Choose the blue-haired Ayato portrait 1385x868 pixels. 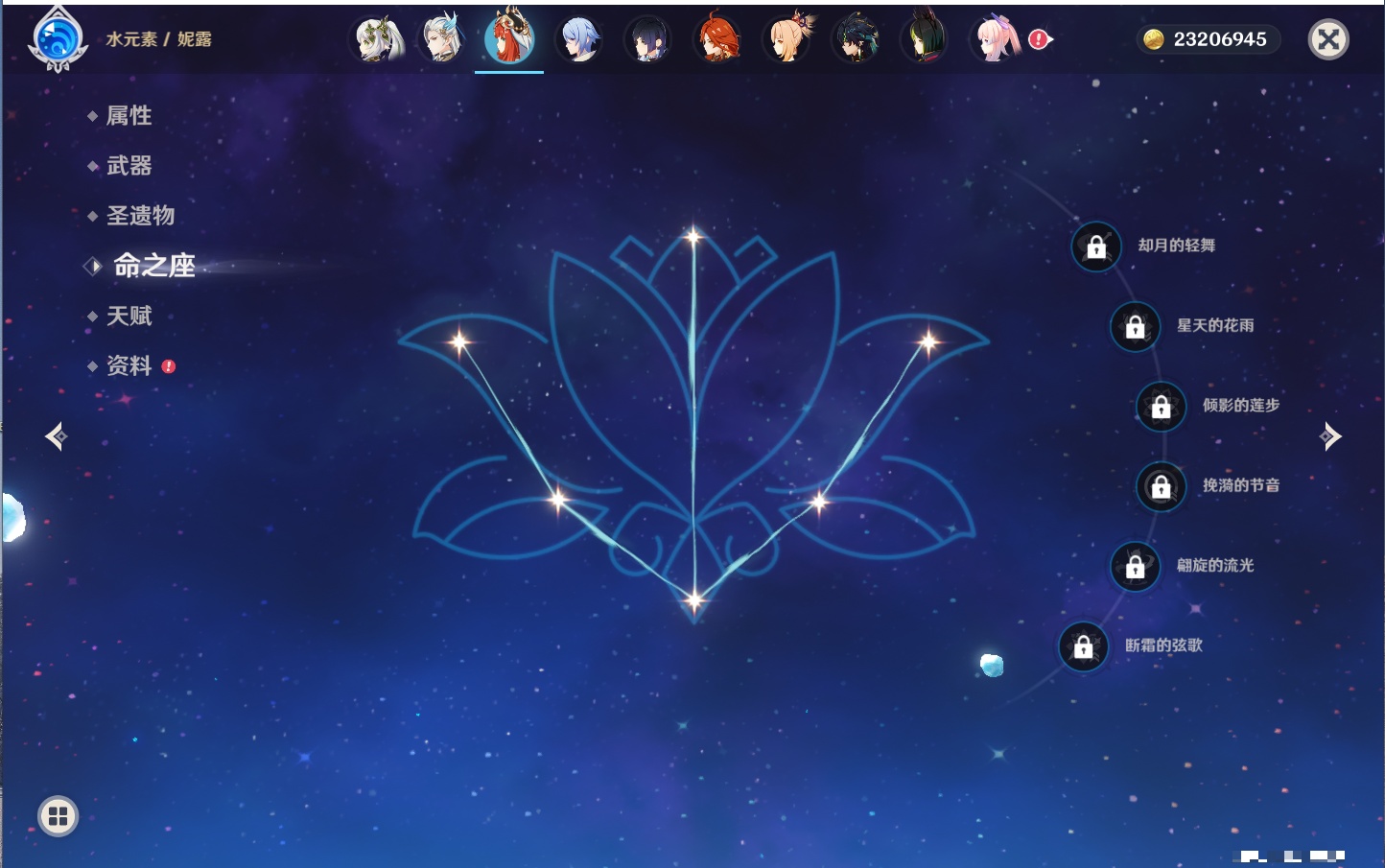(x=579, y=39)
